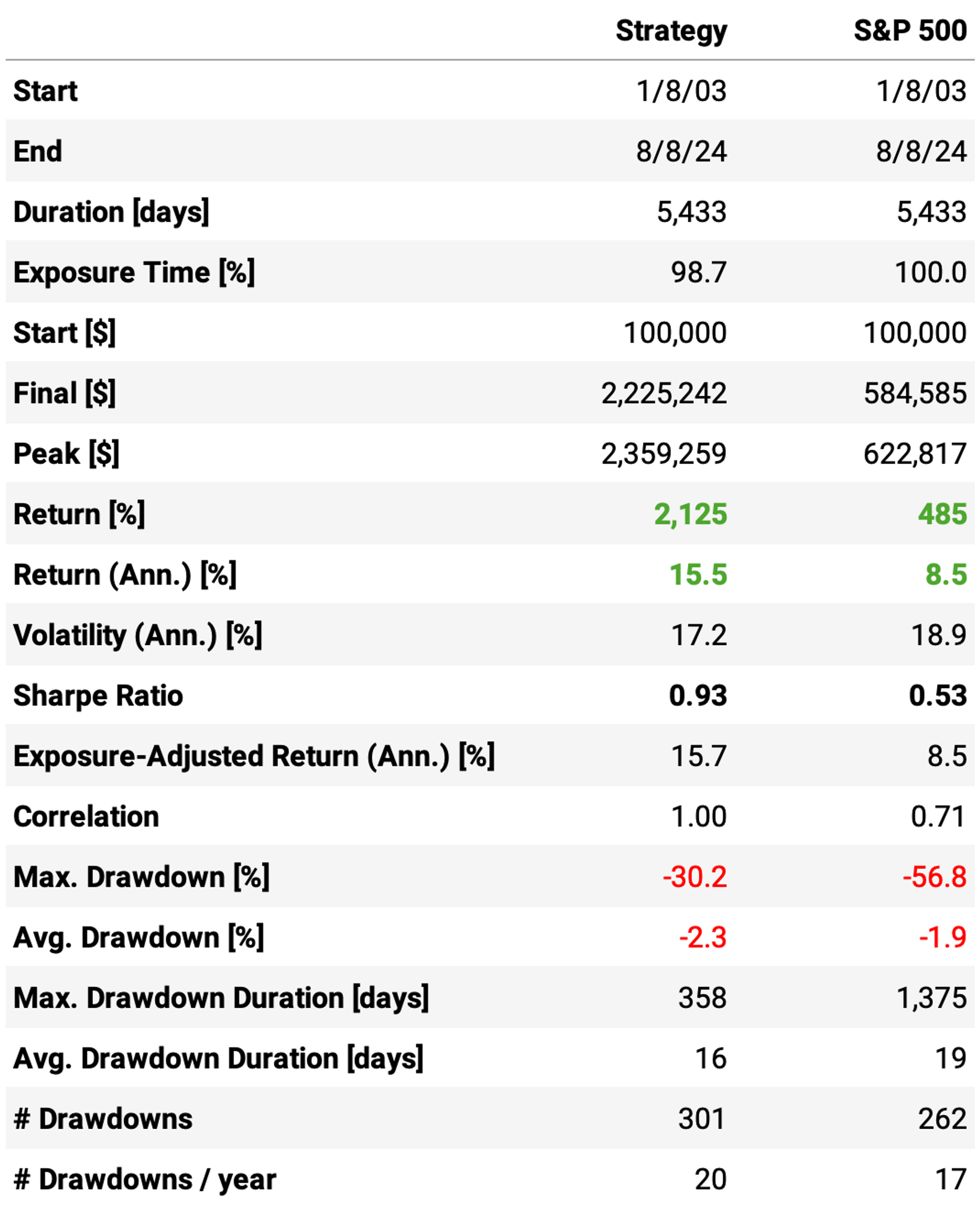The width and height of the screenshot is (980, 1215).
Task: Click the Strategy final value 2,225,242
Action: tap(664, 394)
